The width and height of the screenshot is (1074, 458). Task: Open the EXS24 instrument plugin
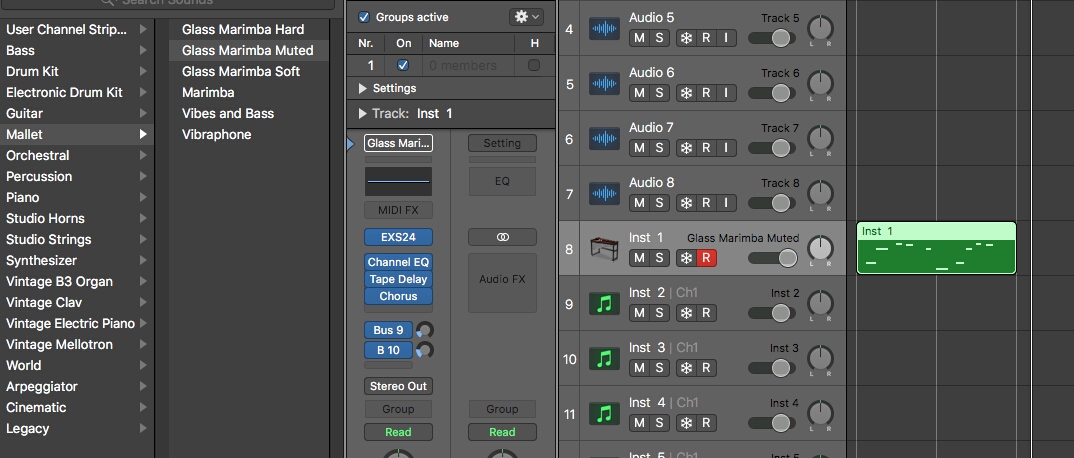[x=398, y=237]
